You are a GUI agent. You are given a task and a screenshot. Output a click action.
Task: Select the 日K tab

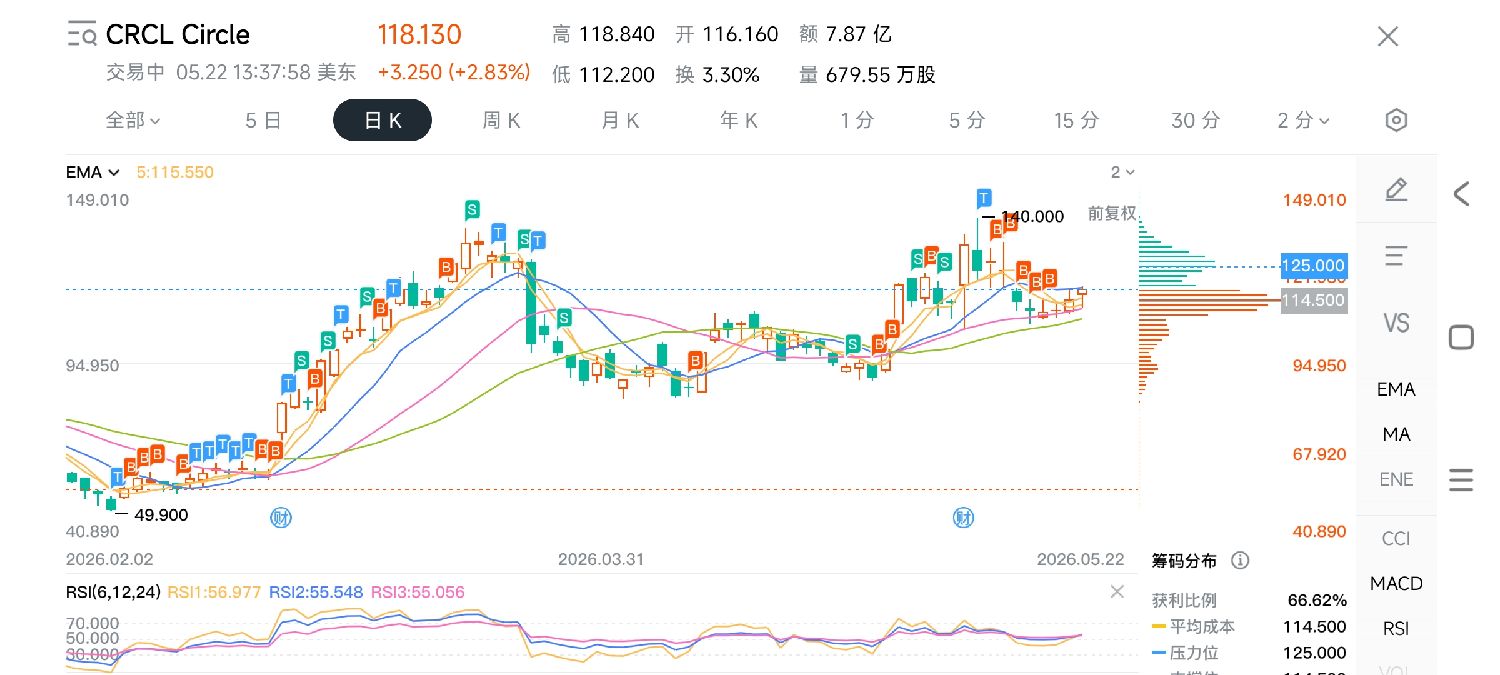pyautogui.click(x=382, y=120)
